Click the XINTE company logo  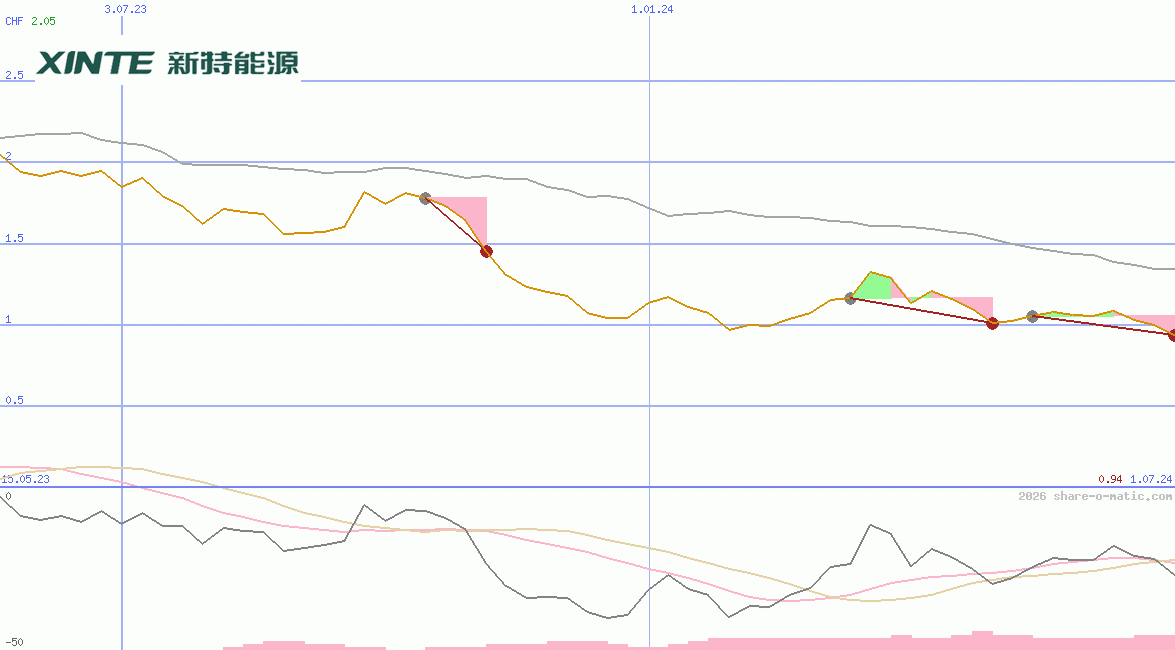[x=168, y=63]
